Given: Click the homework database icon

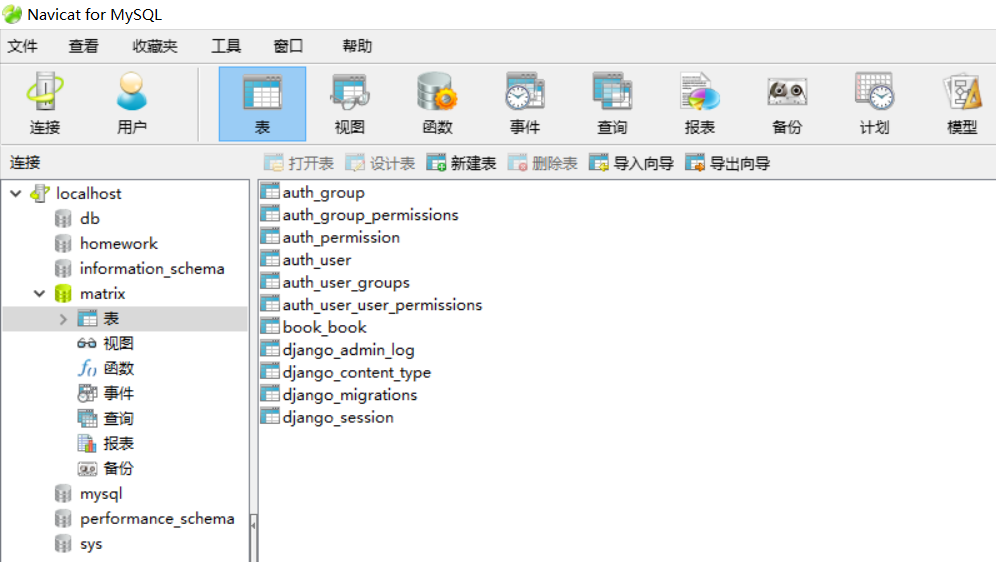Looking at the screenshot, I should [63, 243].
